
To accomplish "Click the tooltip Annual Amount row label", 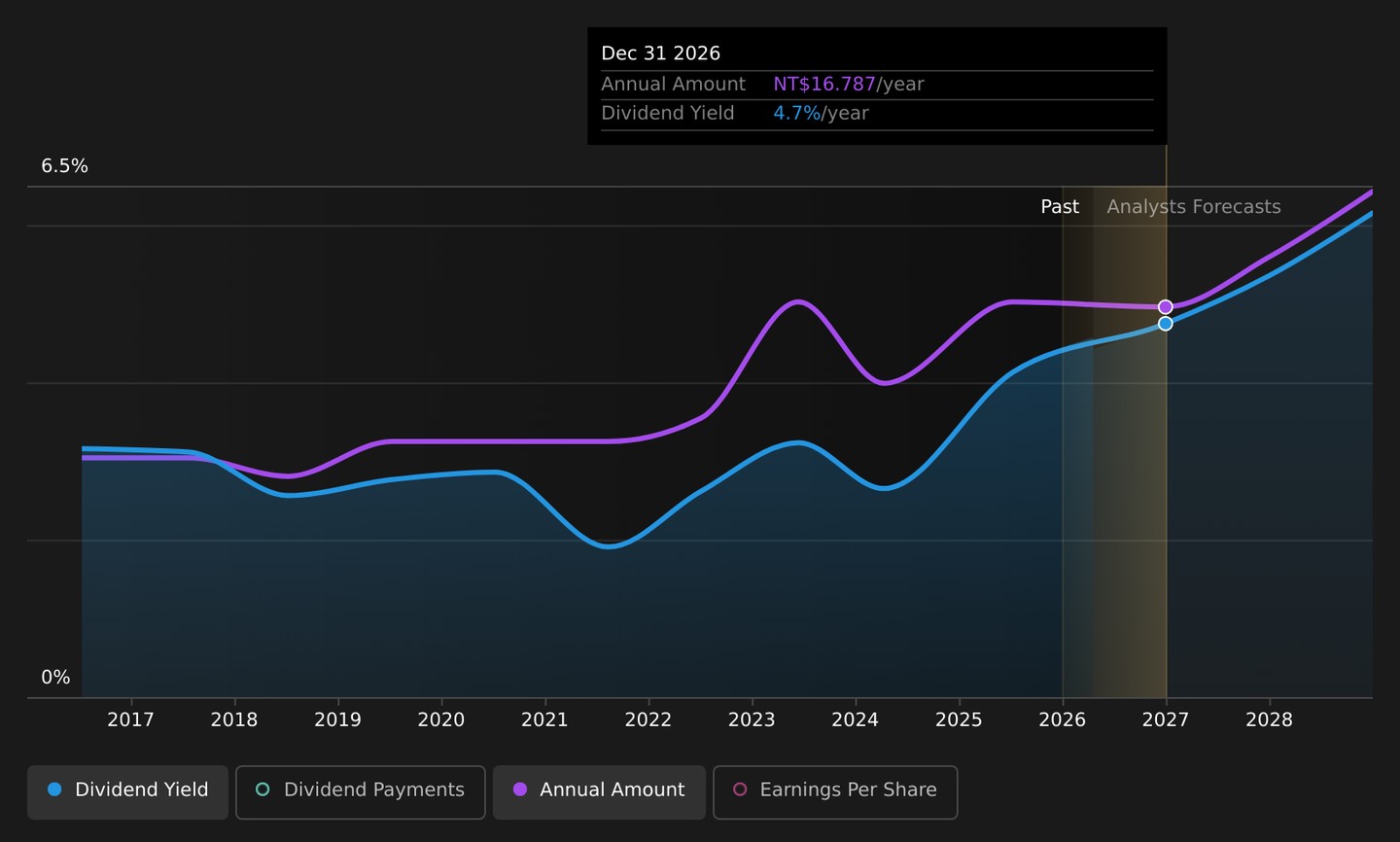I will [x=673, y=85].
